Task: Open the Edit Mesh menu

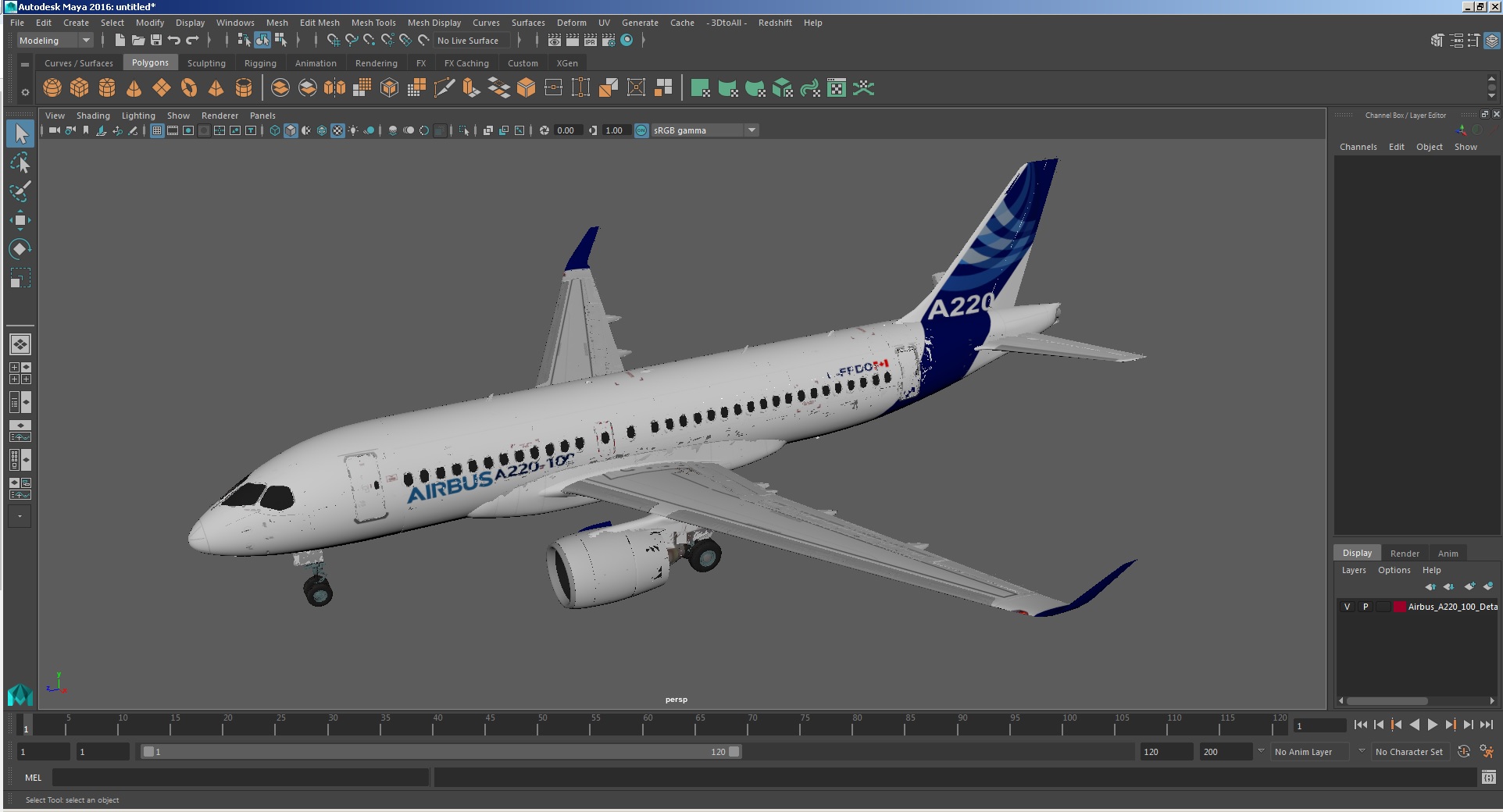Action: [x=320, y=23]
